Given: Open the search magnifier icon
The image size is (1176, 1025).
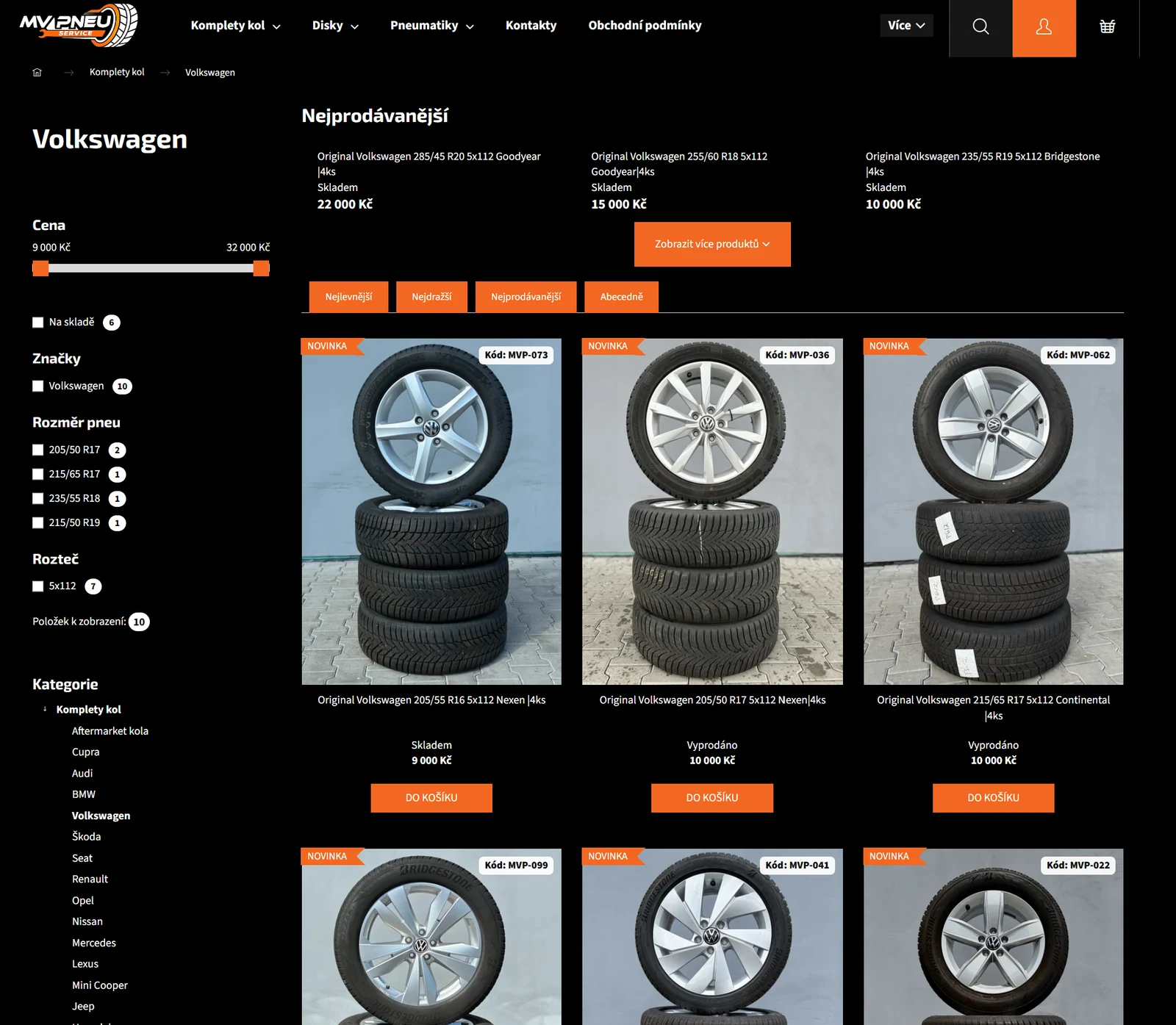Looking at the screenshot, I should 980,26.
